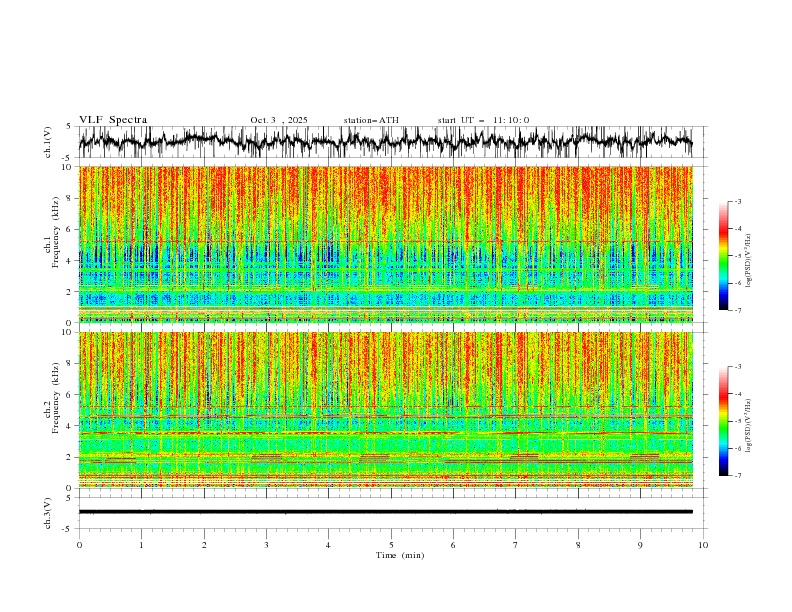Click time axis tick label "2"
Image resolution: width=792 pixels, height=612 pixels.
coord(204,545)
